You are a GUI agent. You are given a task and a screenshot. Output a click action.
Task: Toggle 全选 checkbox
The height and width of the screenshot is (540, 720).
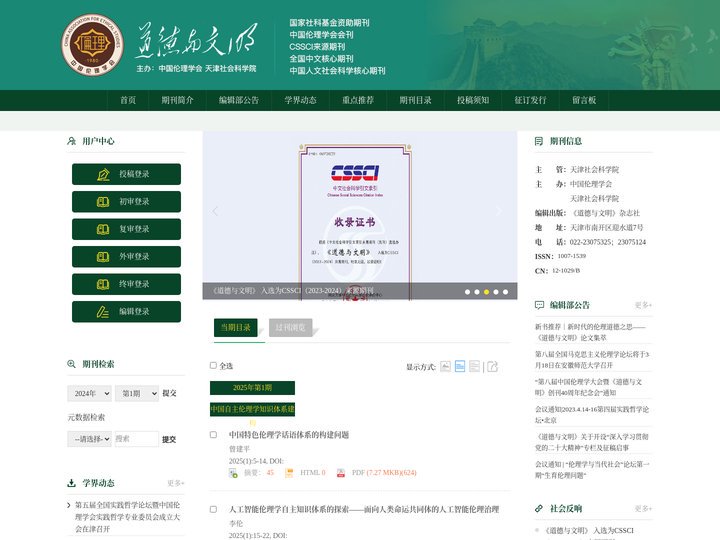tap(213, 366)
